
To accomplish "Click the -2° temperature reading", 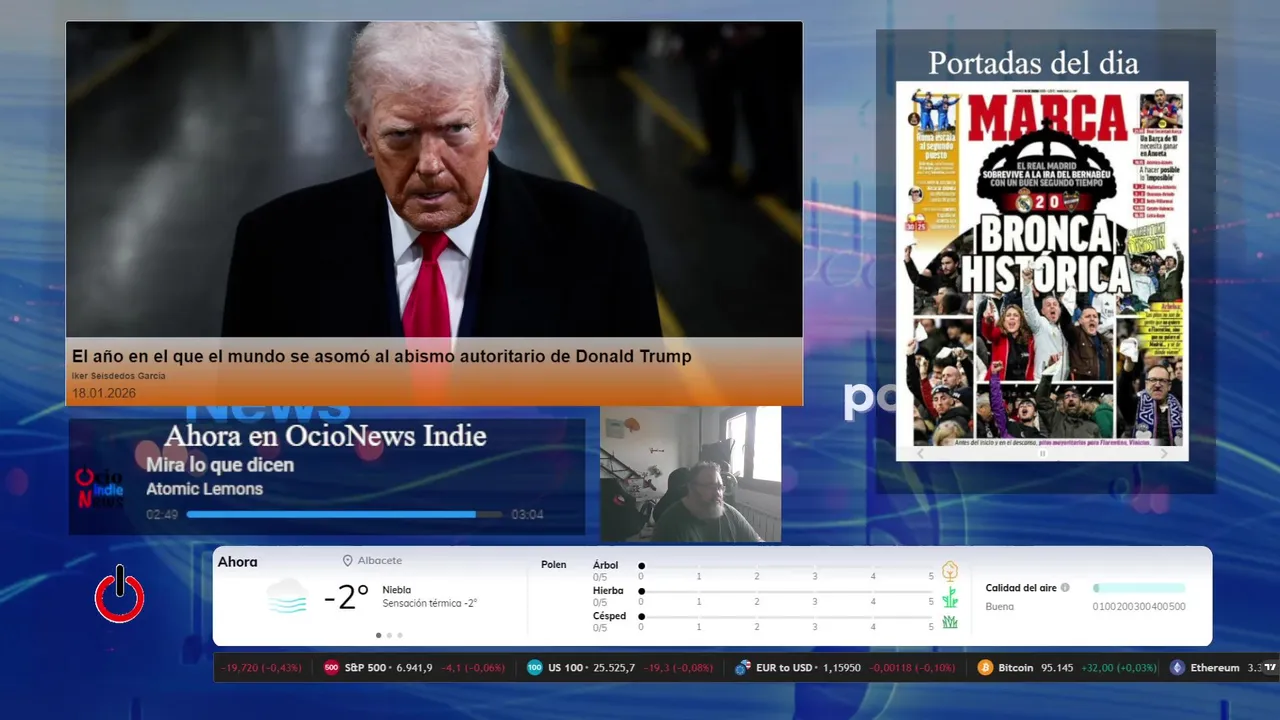I will click(347, 597).
